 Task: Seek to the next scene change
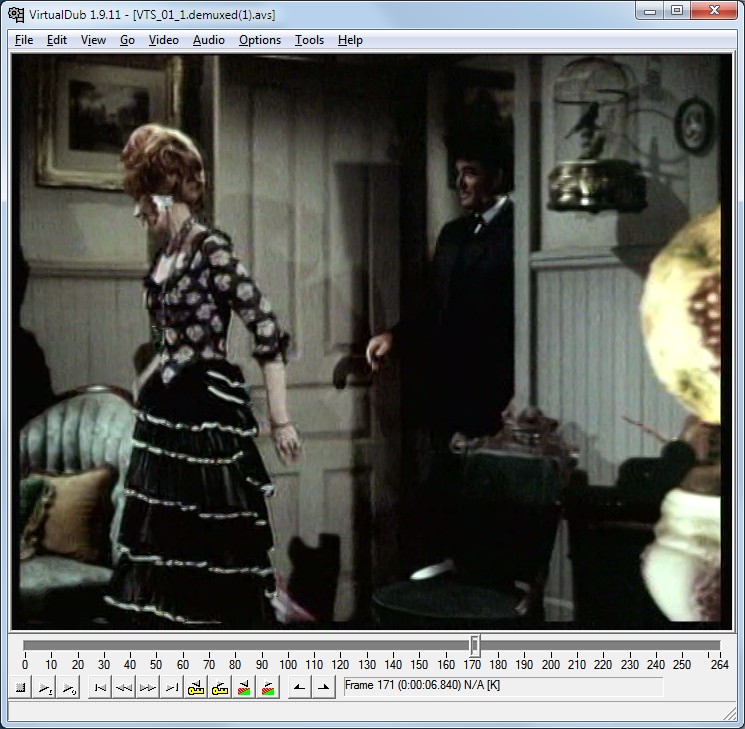[267, 687]
